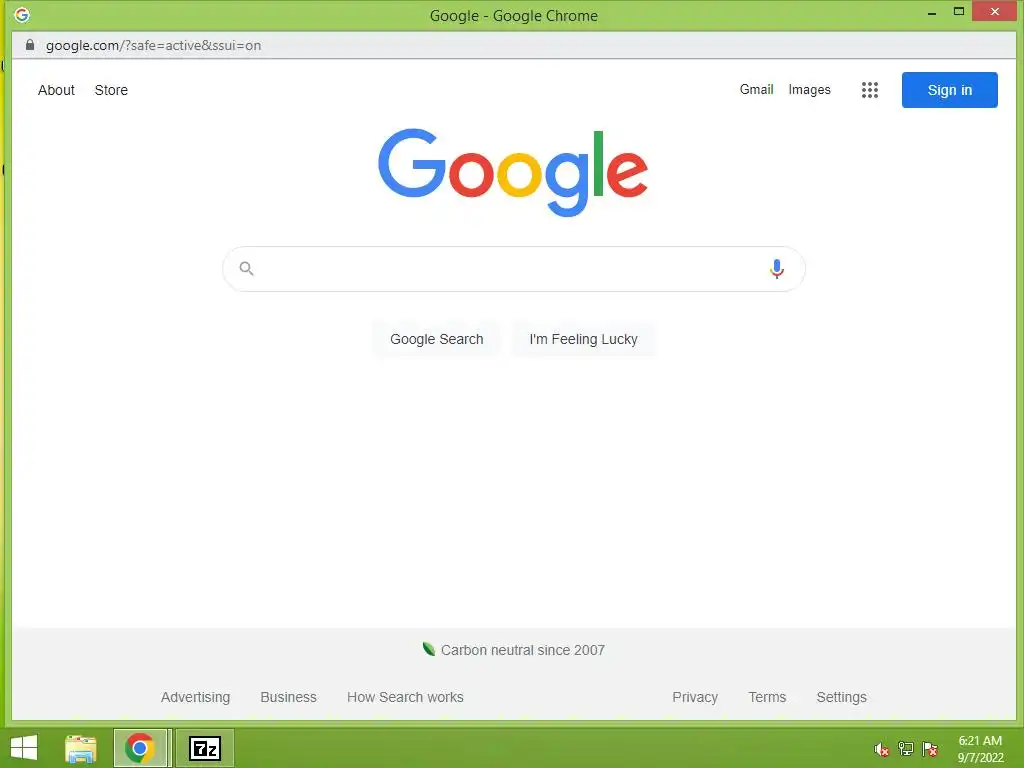Click the muted volume tray icon
This screenshot has width=1024, height=768.
882,749
